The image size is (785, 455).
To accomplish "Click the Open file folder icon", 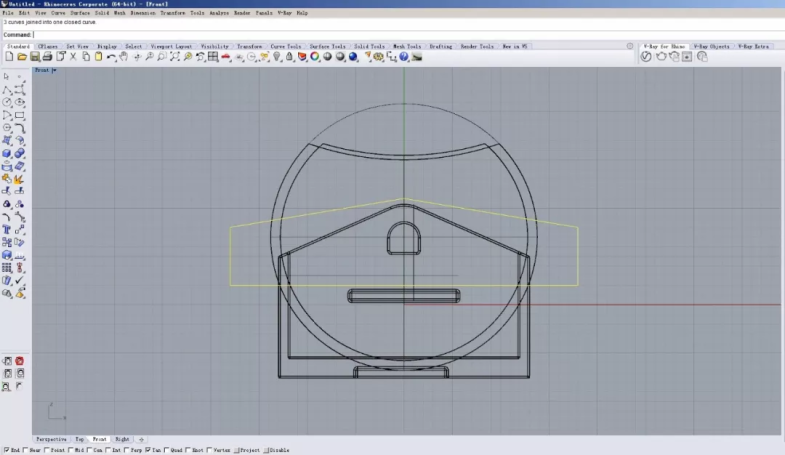I will coord(21,57).
